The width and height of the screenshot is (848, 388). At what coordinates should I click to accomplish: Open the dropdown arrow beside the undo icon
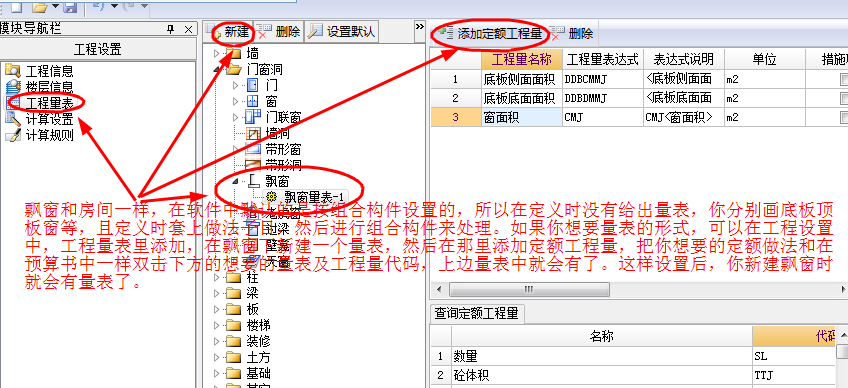click(x=114, y=6)
